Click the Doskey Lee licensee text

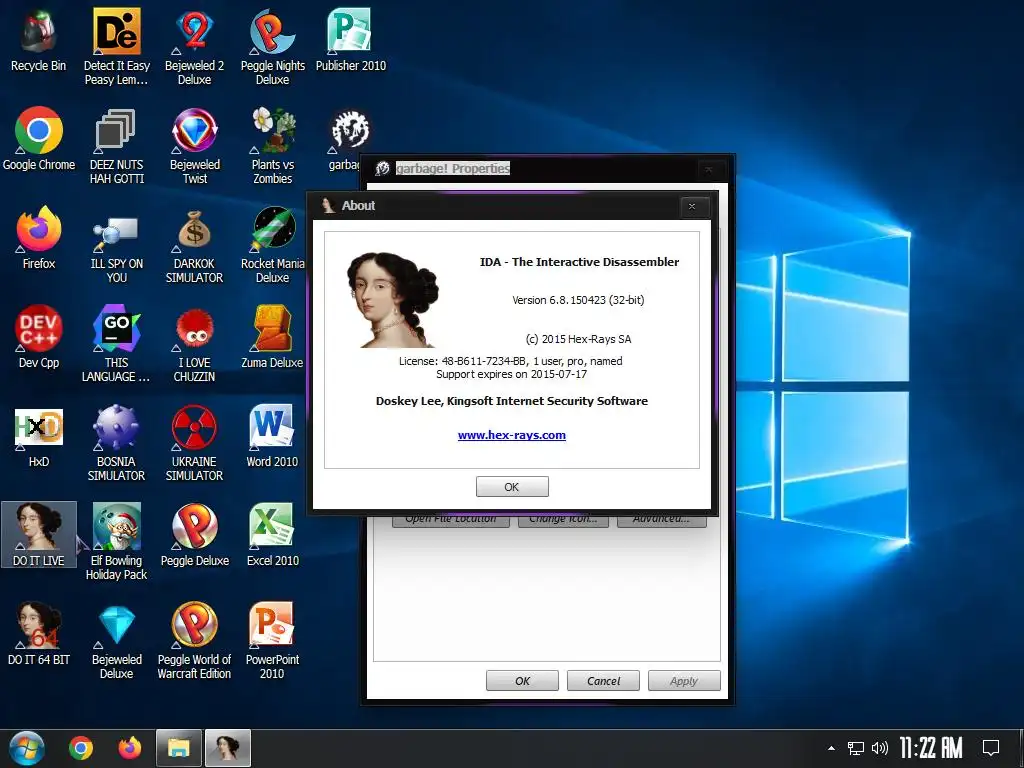512,401
